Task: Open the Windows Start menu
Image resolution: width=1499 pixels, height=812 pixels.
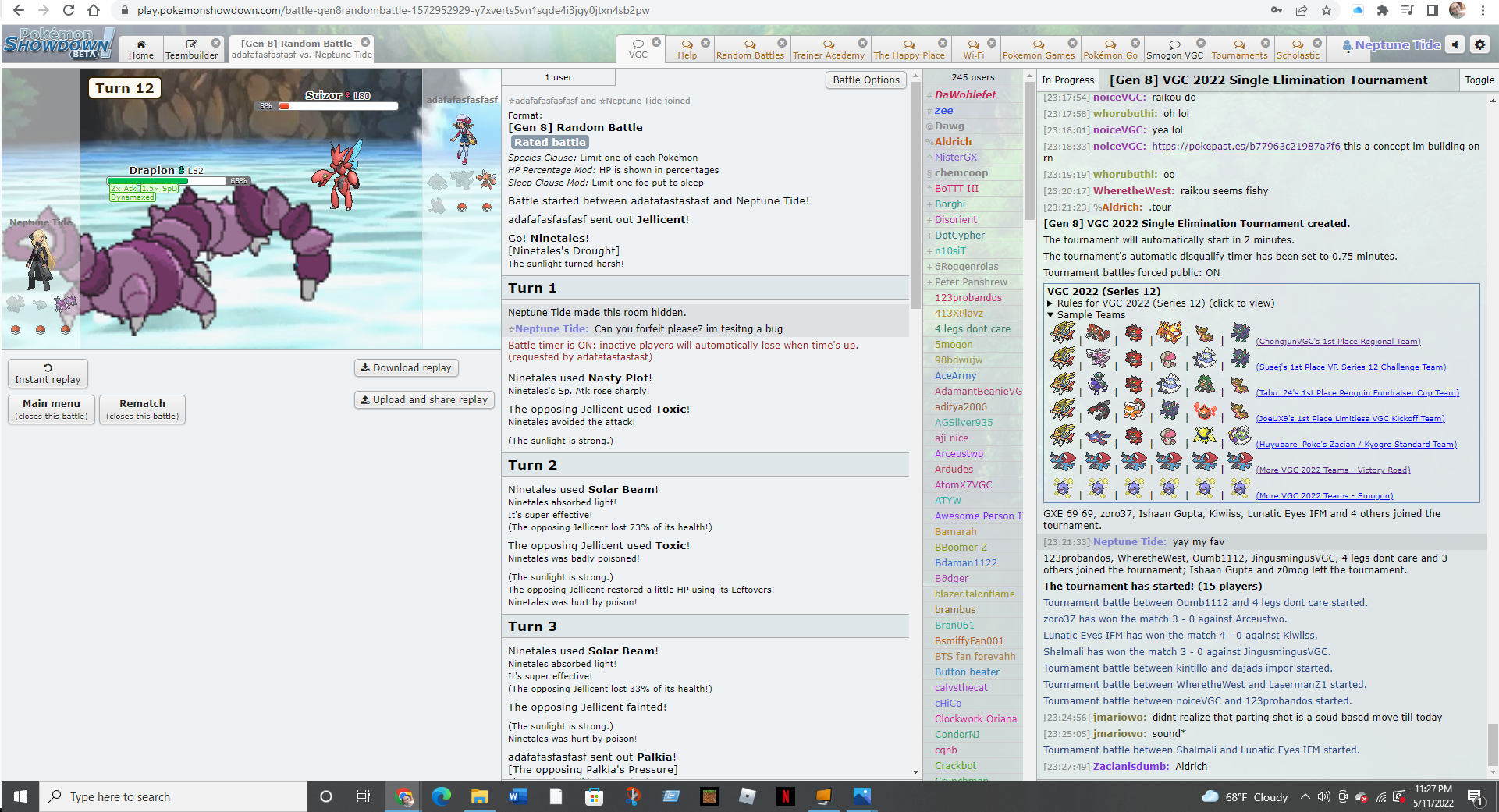Action: tap(20, 796)
